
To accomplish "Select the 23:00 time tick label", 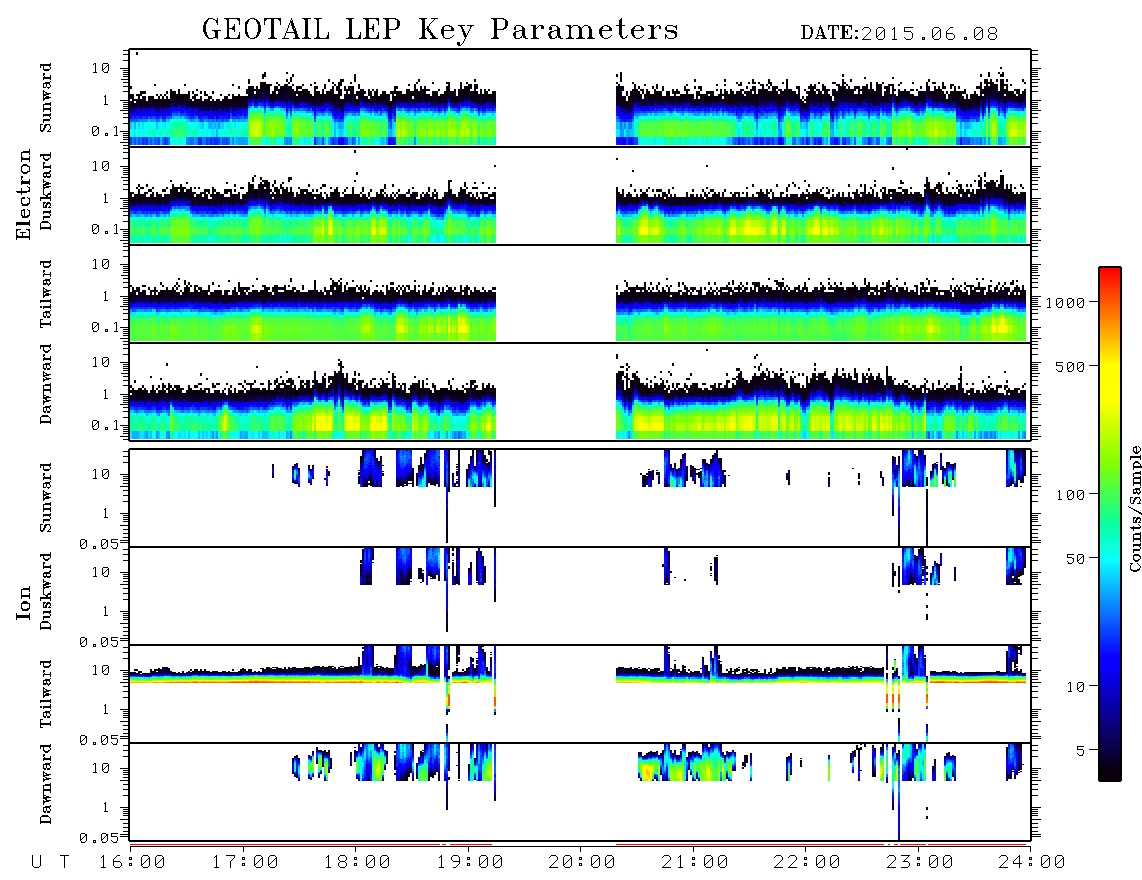I will [920, 863].
